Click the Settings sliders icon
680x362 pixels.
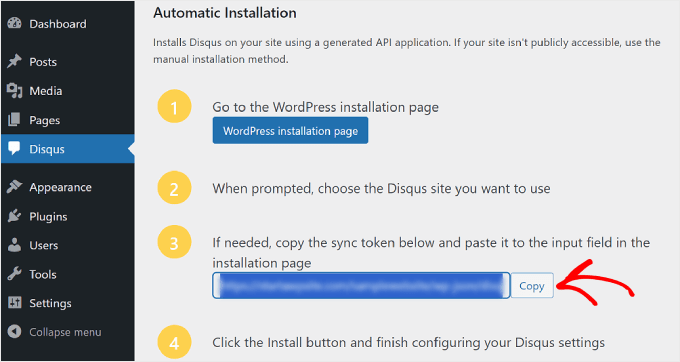(x=14, y=303)
